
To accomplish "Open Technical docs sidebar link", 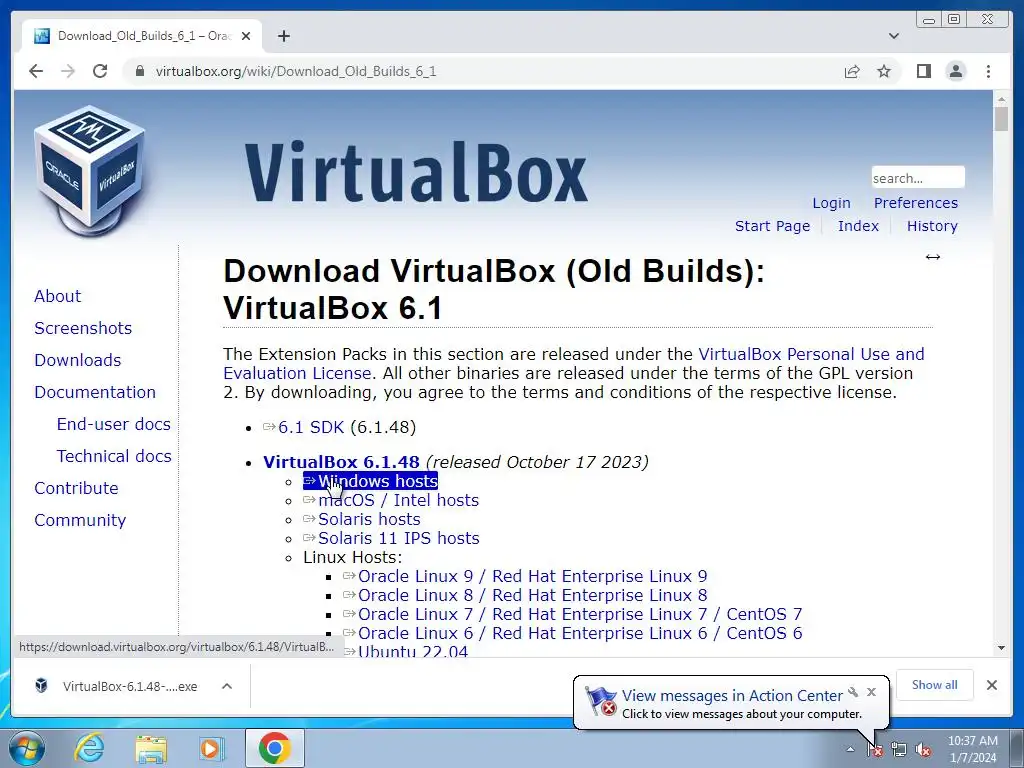I will pos(114,456).
